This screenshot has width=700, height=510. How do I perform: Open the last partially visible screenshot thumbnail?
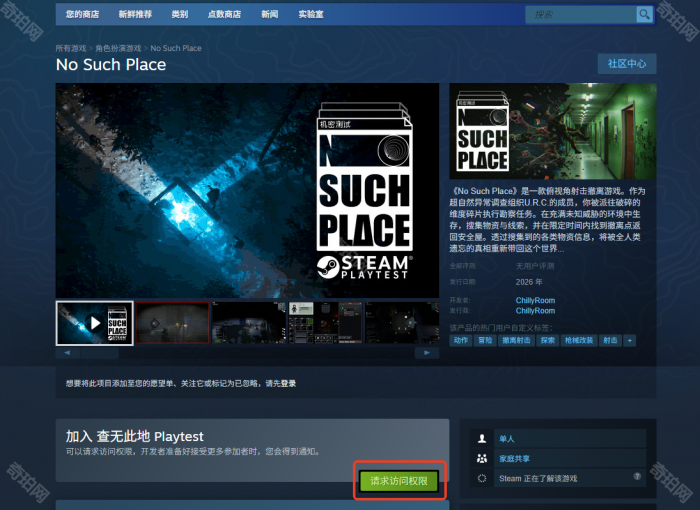(x=402, y=323)
